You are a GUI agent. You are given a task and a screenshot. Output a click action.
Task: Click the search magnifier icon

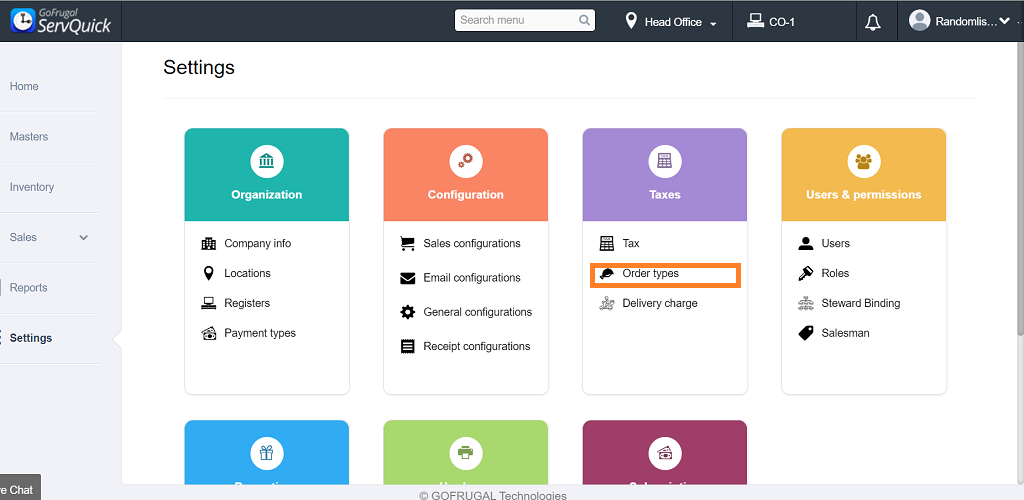click(585, 20)
